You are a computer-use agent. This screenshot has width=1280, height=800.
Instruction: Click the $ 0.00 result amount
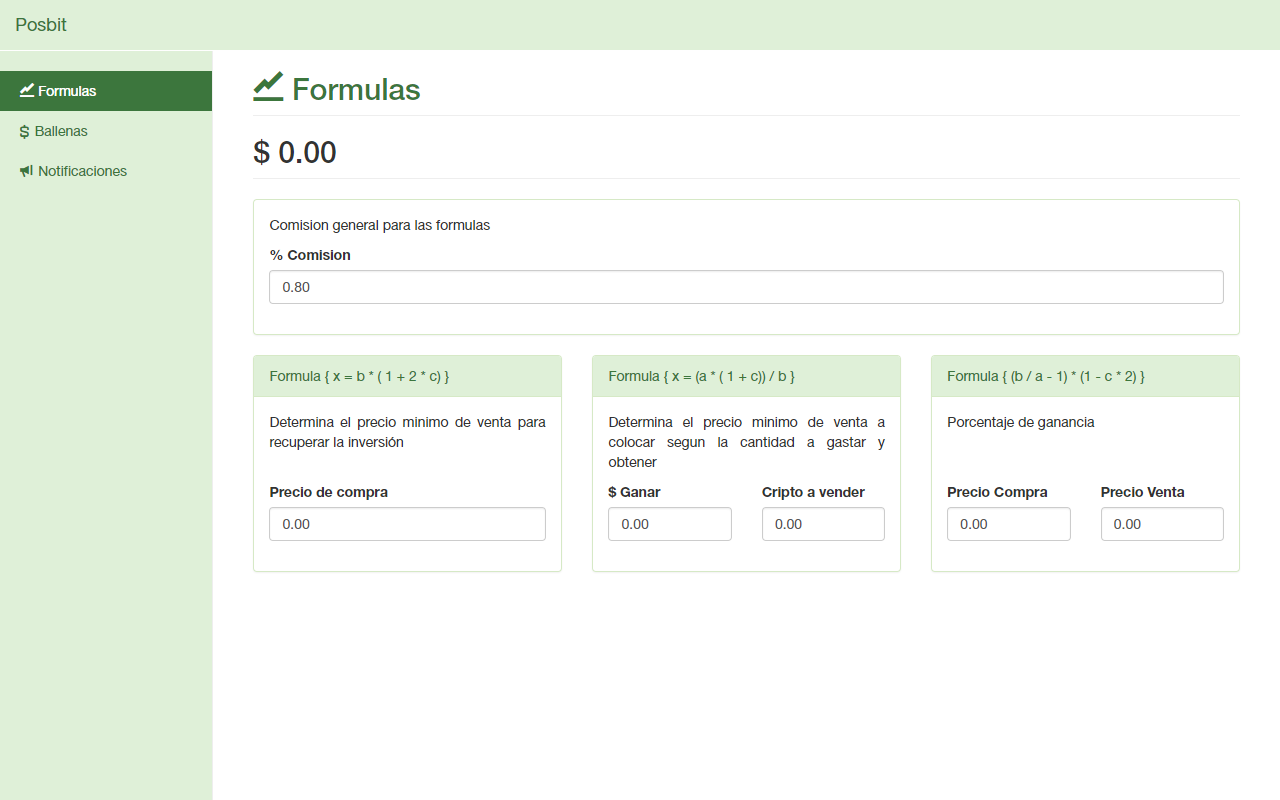295,152
